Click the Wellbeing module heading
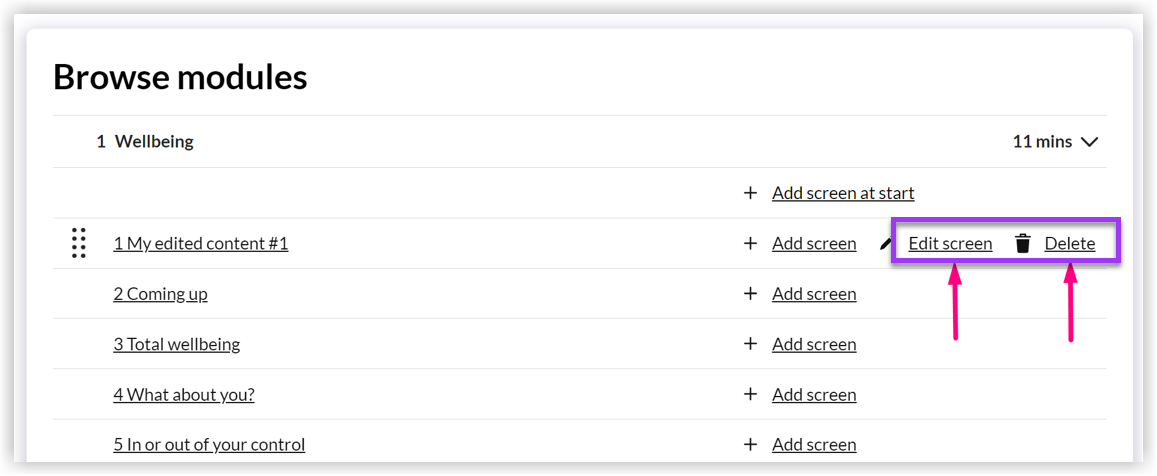Screen dimensions: 1157x476 [154, 142]
